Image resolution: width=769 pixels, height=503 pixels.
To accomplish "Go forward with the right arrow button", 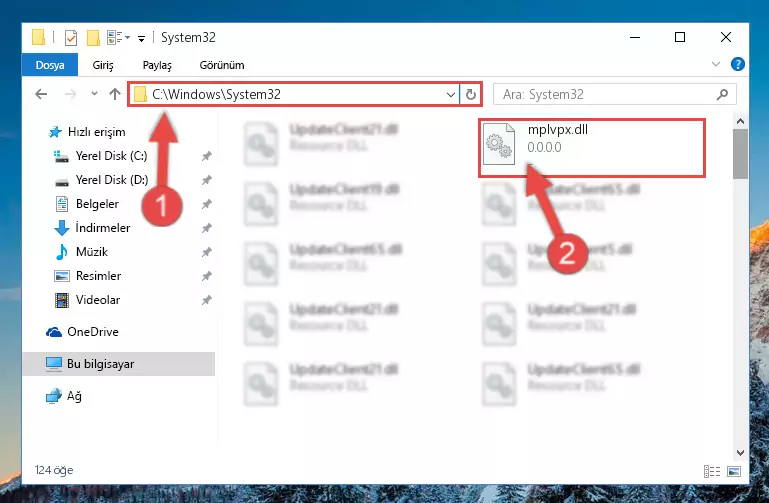I will [71, 94].
